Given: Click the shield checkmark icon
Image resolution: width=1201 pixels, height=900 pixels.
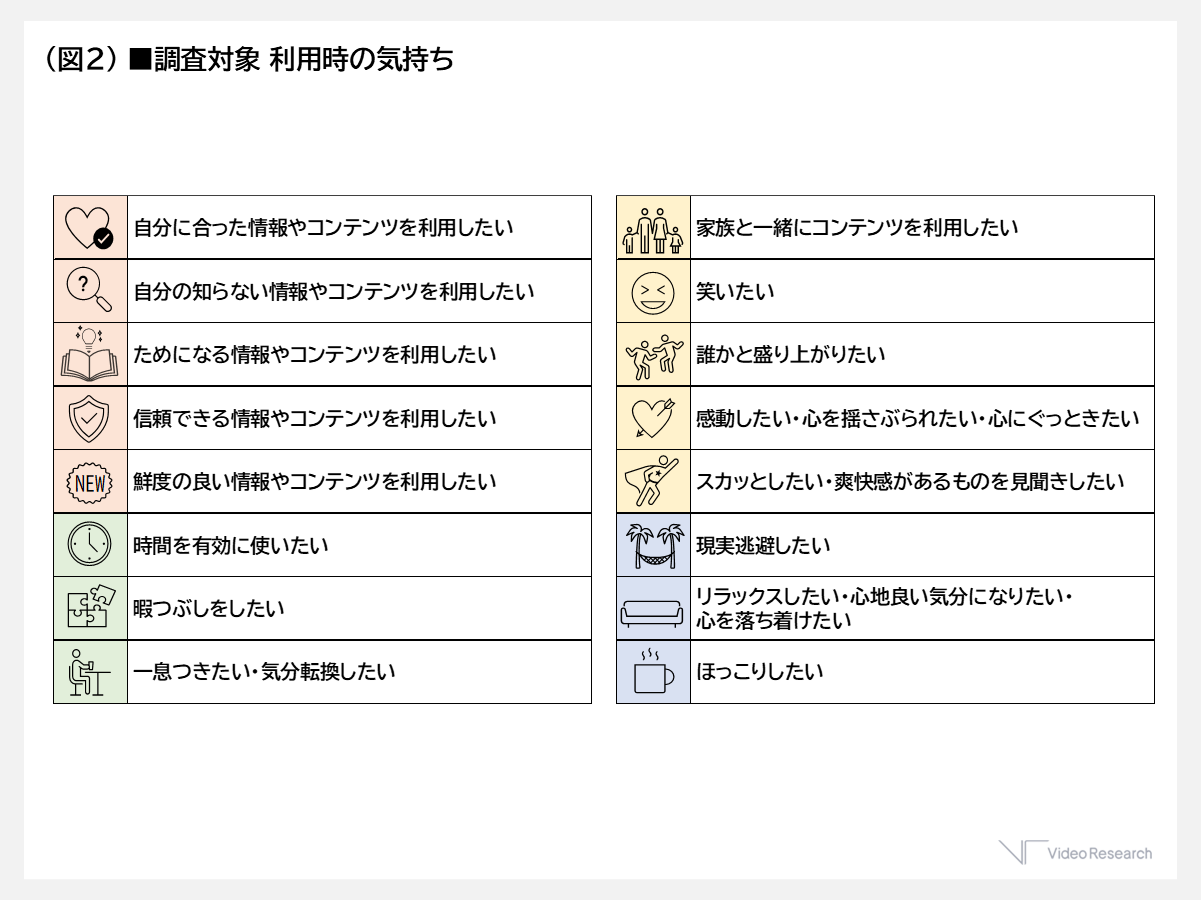Looking at the screenshot, I should tap(89, 418).
